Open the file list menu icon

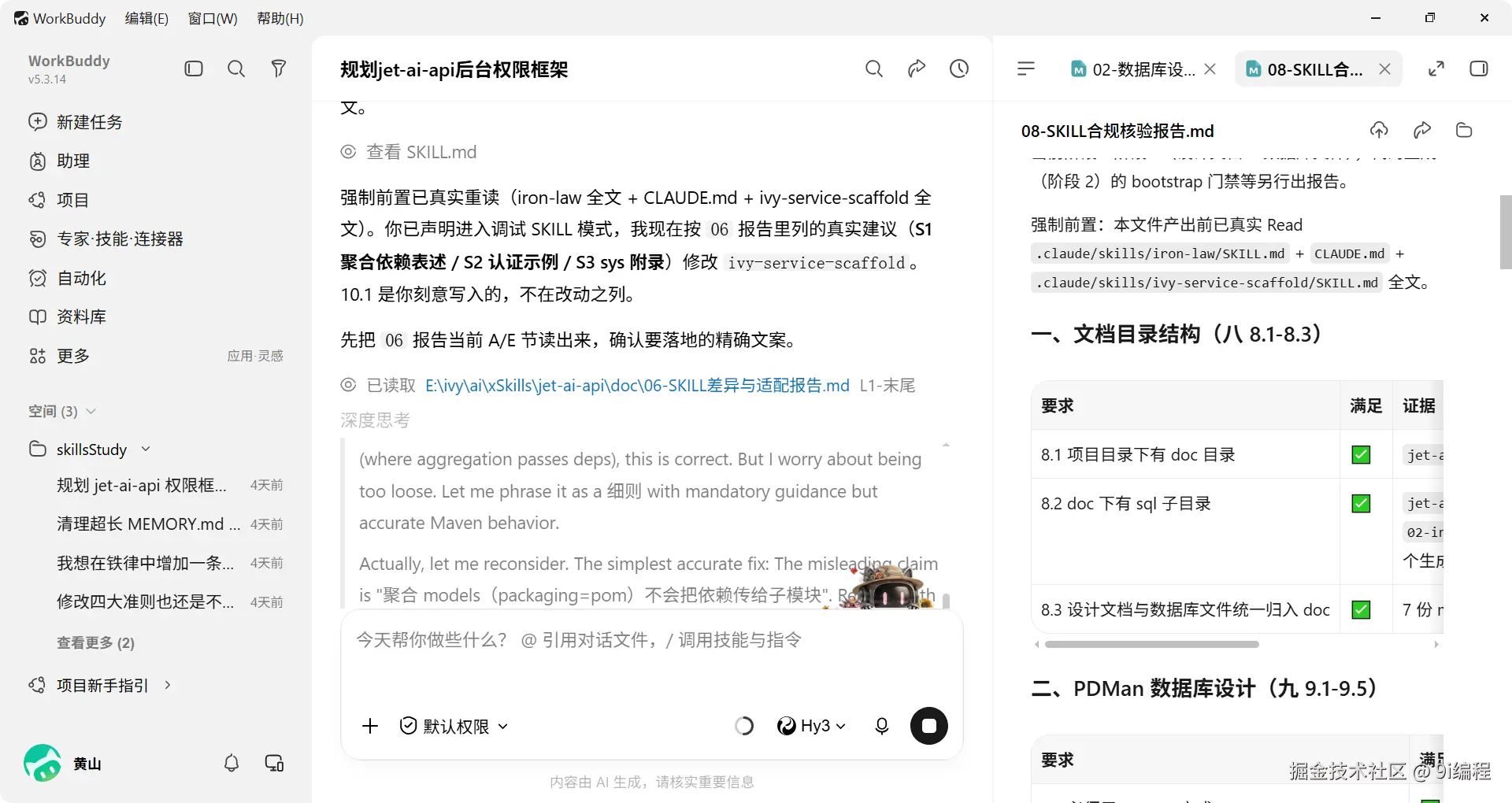click(1026, 68)
